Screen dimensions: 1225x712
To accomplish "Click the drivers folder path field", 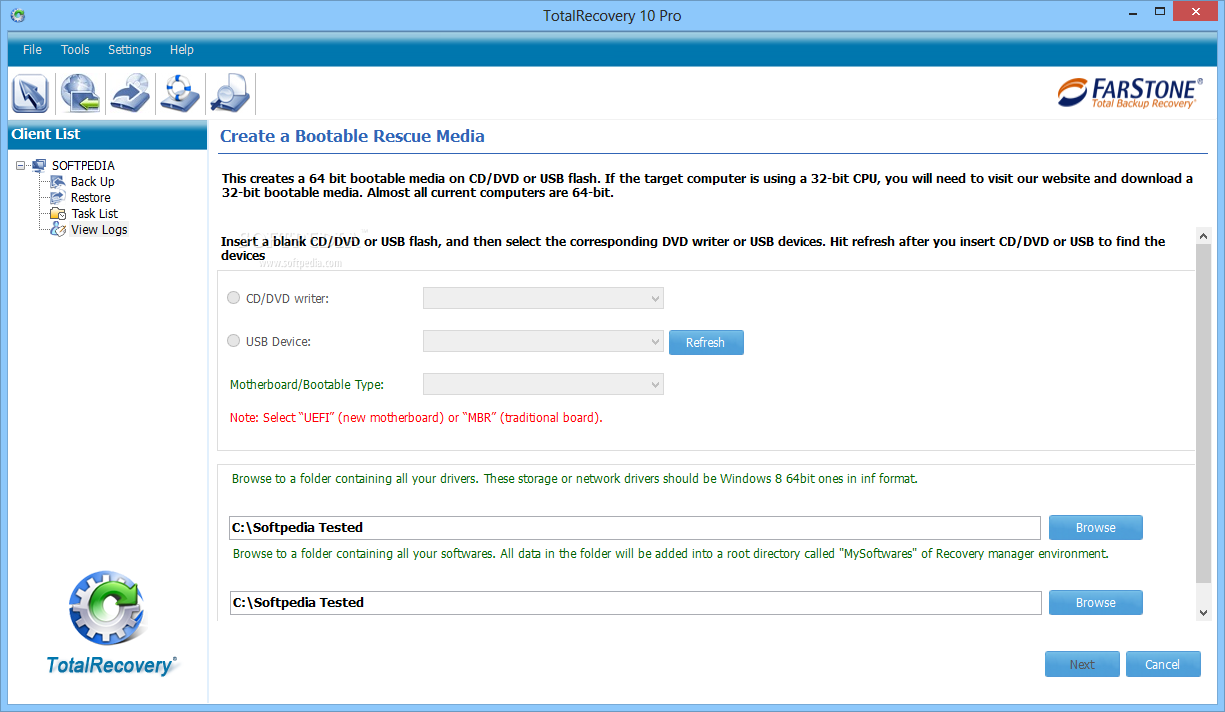I will click(635, 527).
